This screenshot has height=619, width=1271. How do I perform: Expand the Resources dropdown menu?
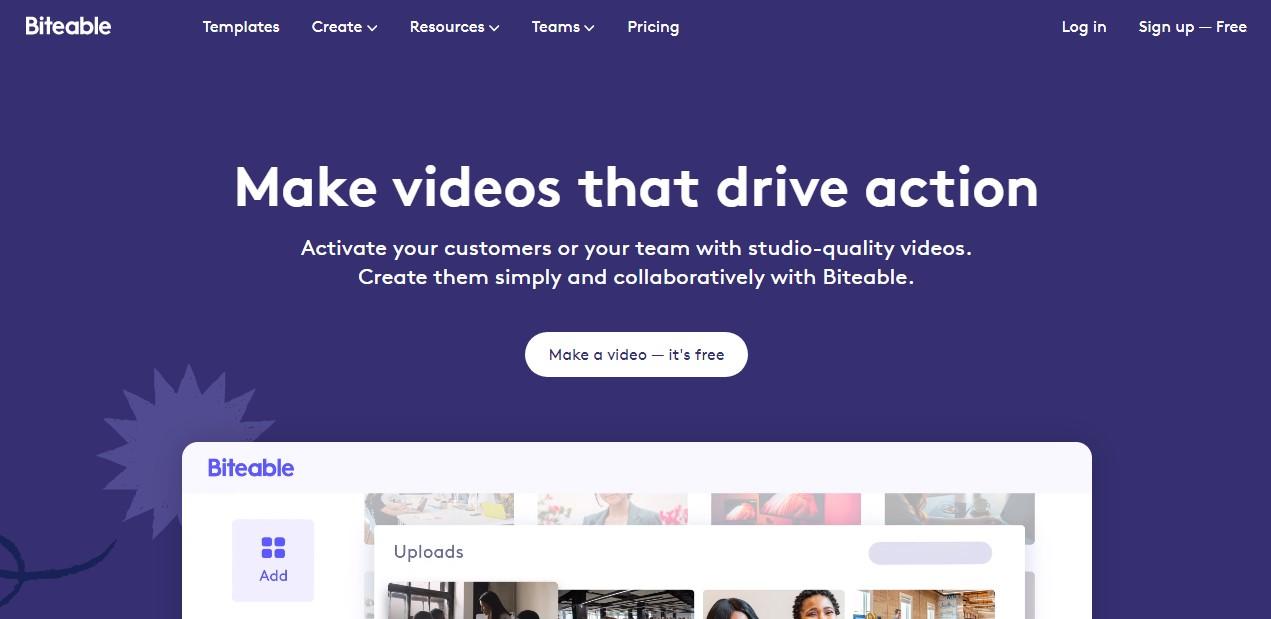454,27
